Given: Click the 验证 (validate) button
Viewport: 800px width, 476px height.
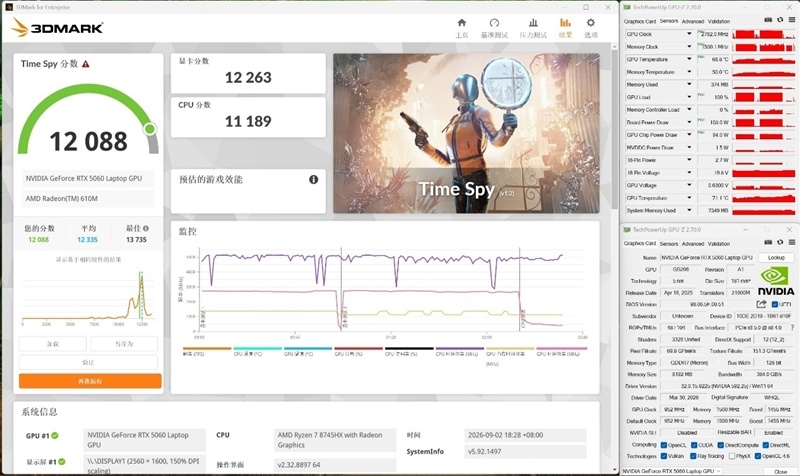Looking at the screenshot, I should point(88,362).
